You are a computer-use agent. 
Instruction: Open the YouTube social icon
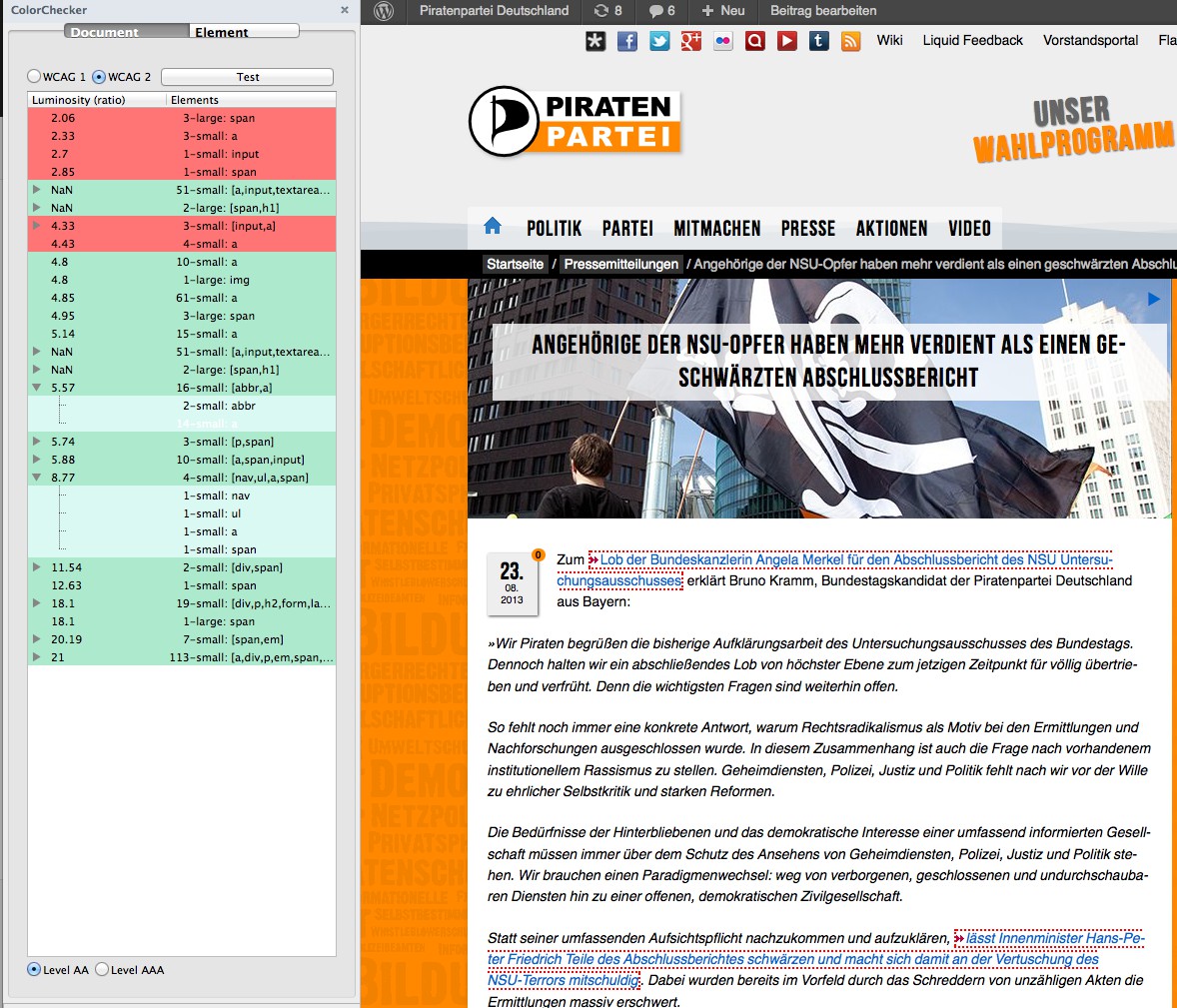pos(787,41)
